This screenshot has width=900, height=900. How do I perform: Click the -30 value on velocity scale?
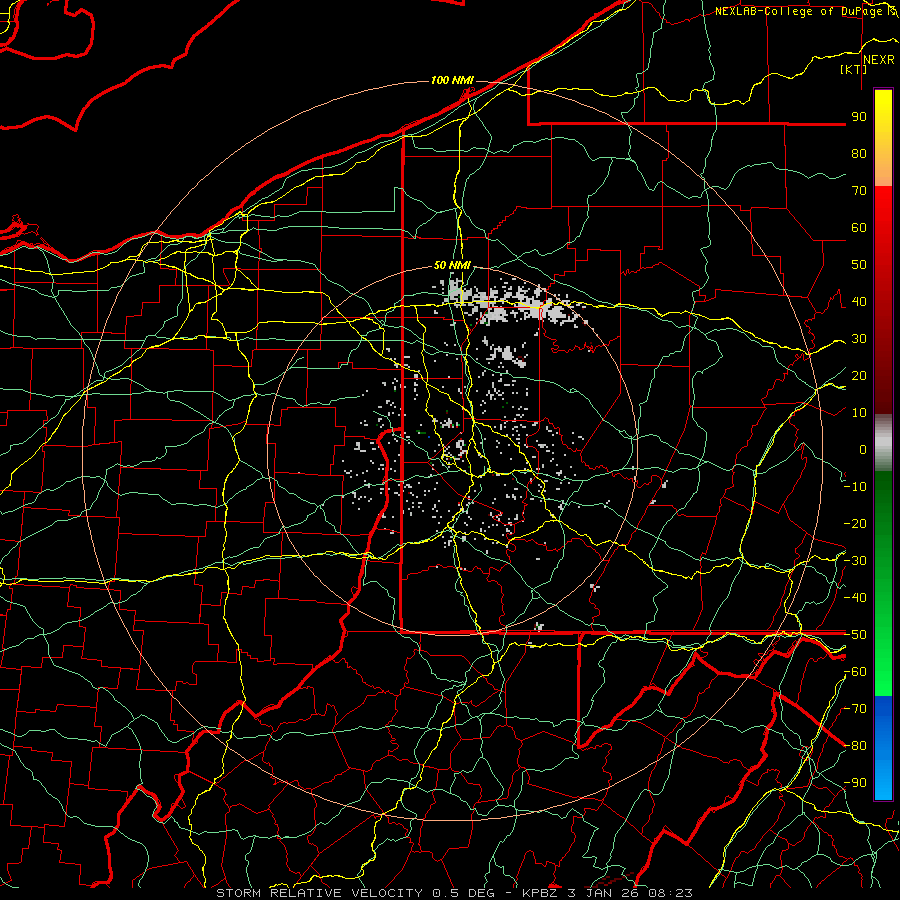tap(855, 561)
